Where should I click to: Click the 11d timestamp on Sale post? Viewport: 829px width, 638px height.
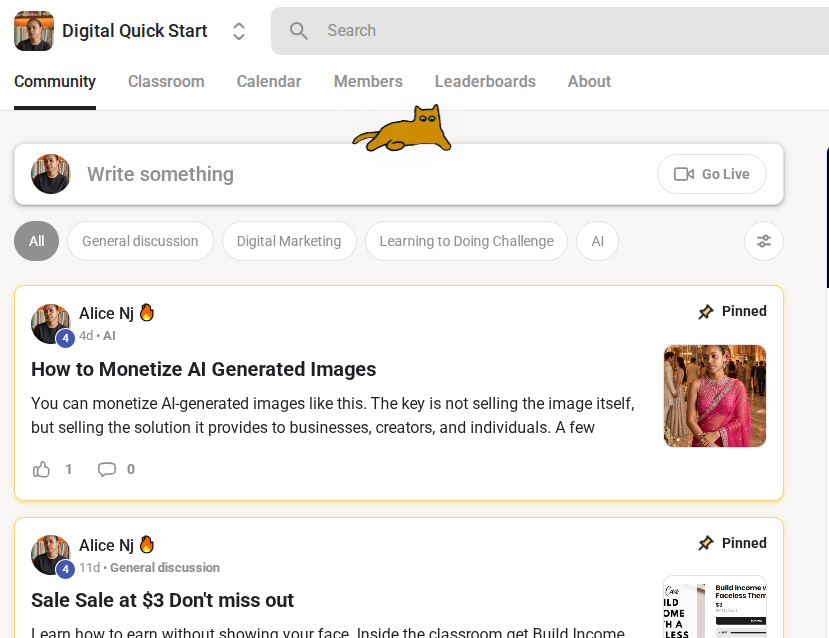89,568
